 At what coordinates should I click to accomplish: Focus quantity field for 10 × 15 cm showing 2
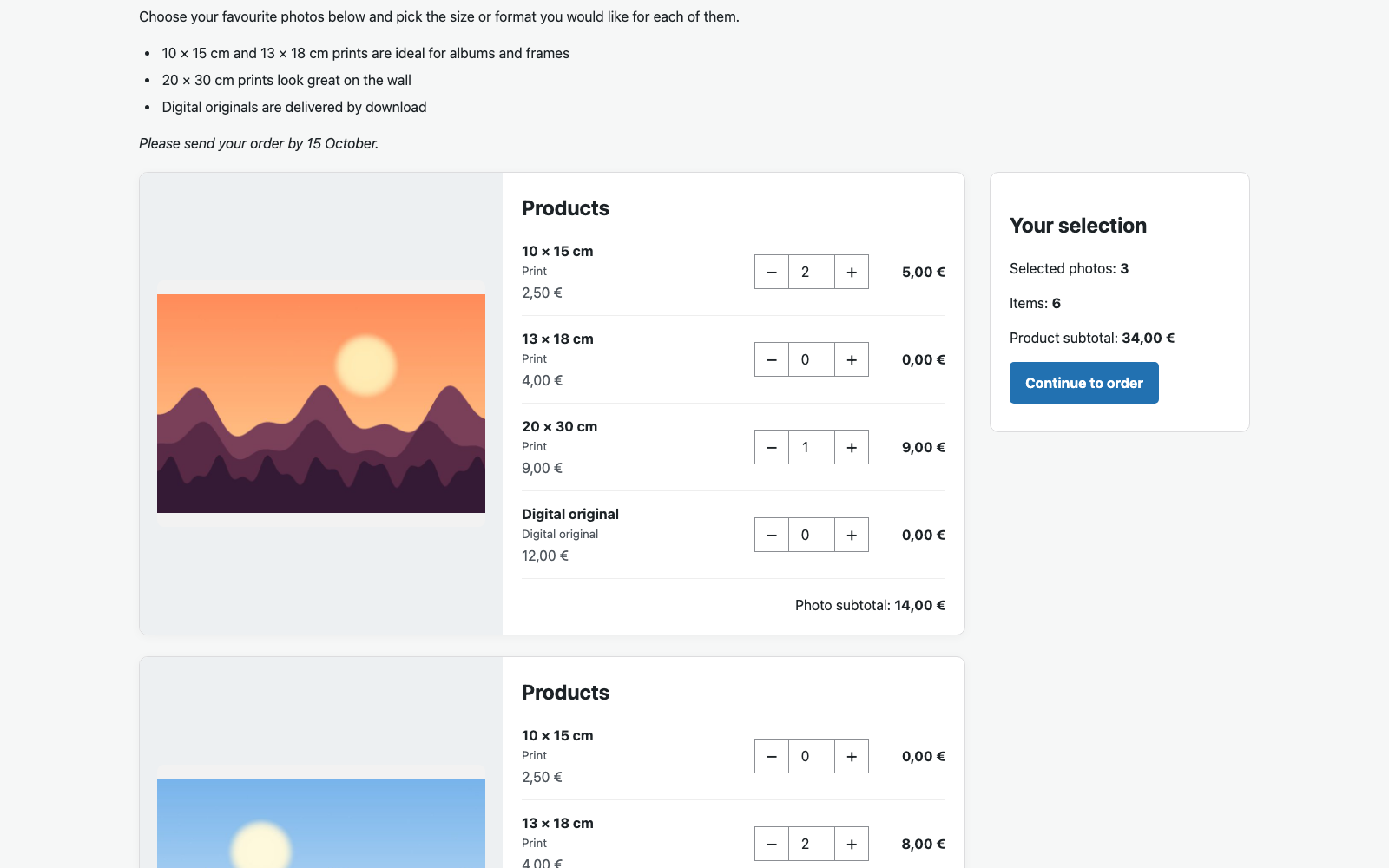coord(812,272)
